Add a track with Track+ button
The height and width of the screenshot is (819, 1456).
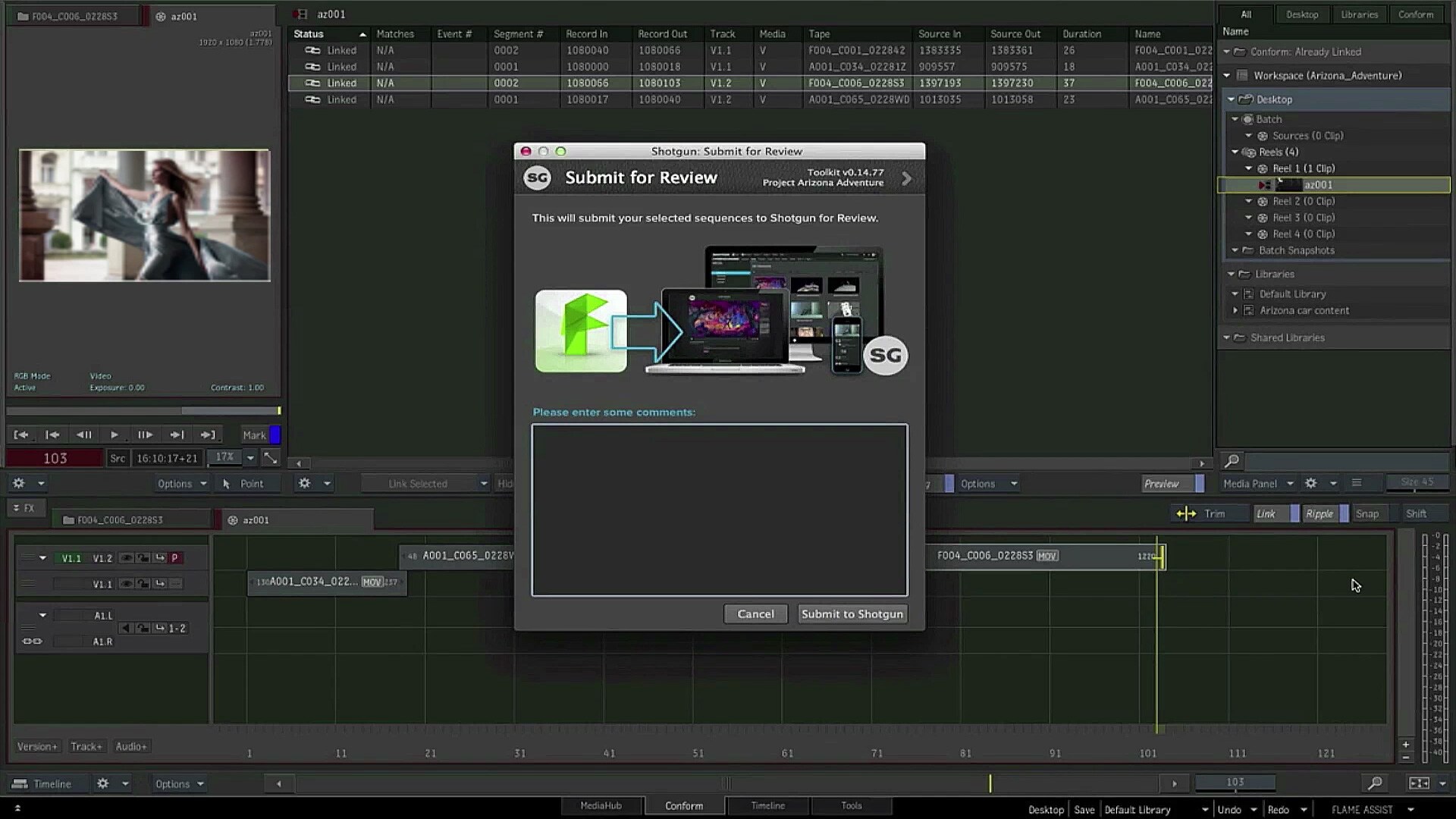pyautogui.click(x=86, y=747)
